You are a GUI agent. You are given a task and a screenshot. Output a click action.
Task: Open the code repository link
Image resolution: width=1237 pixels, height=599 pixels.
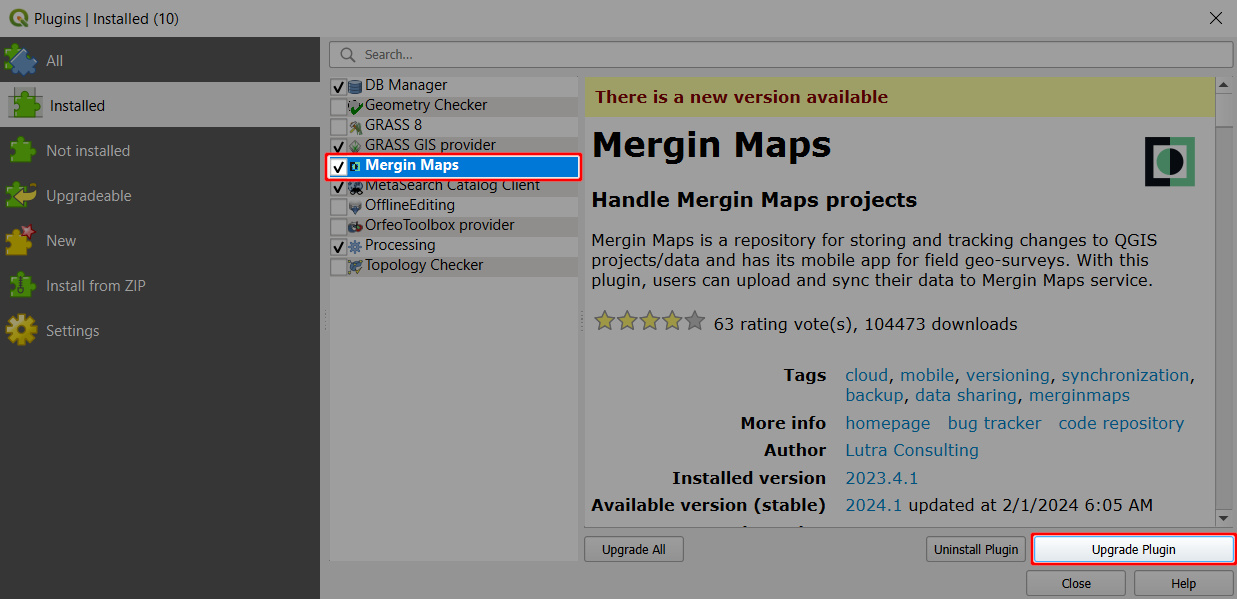tap(1121, 423)
